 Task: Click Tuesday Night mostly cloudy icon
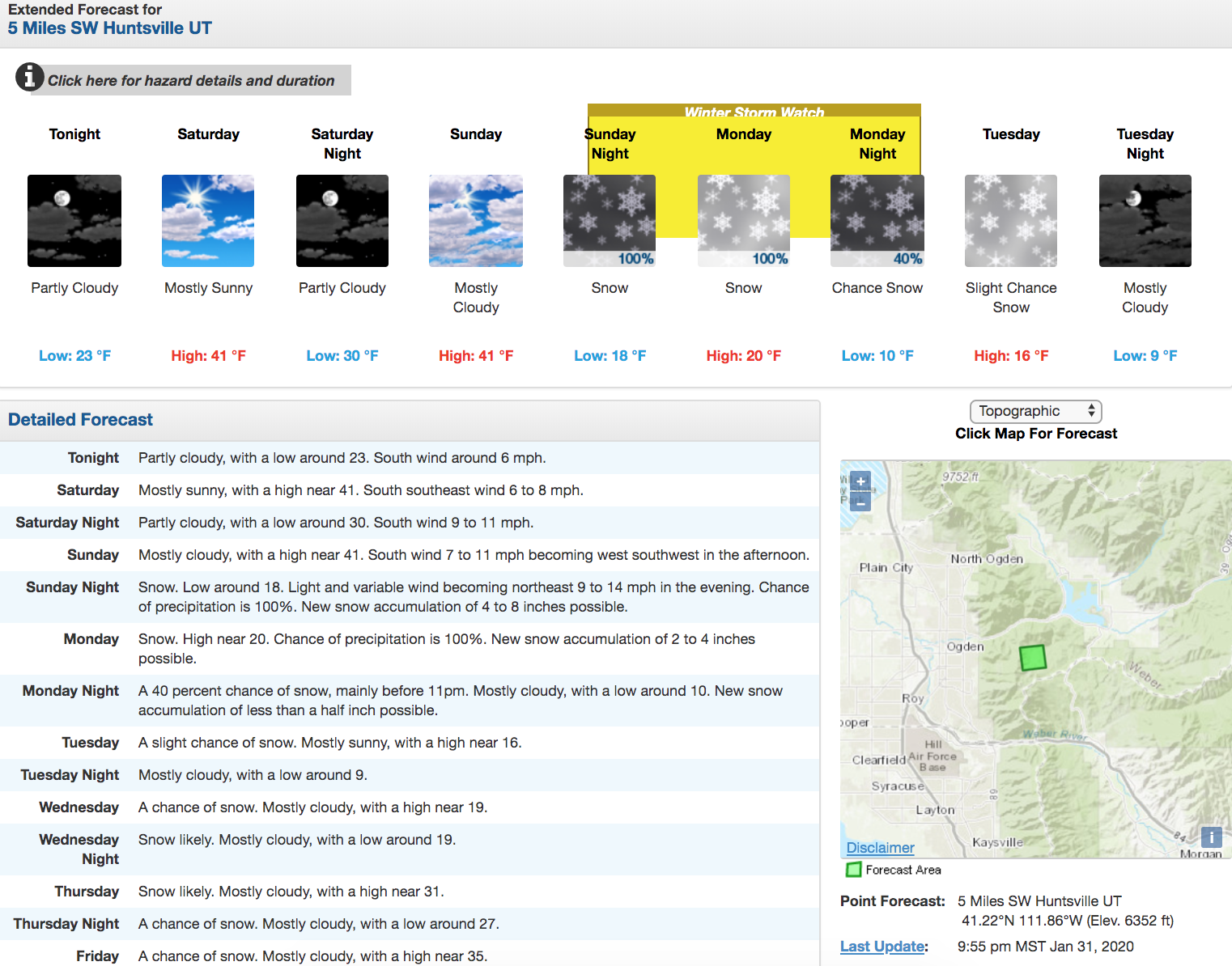click(x=1145, y=221)
